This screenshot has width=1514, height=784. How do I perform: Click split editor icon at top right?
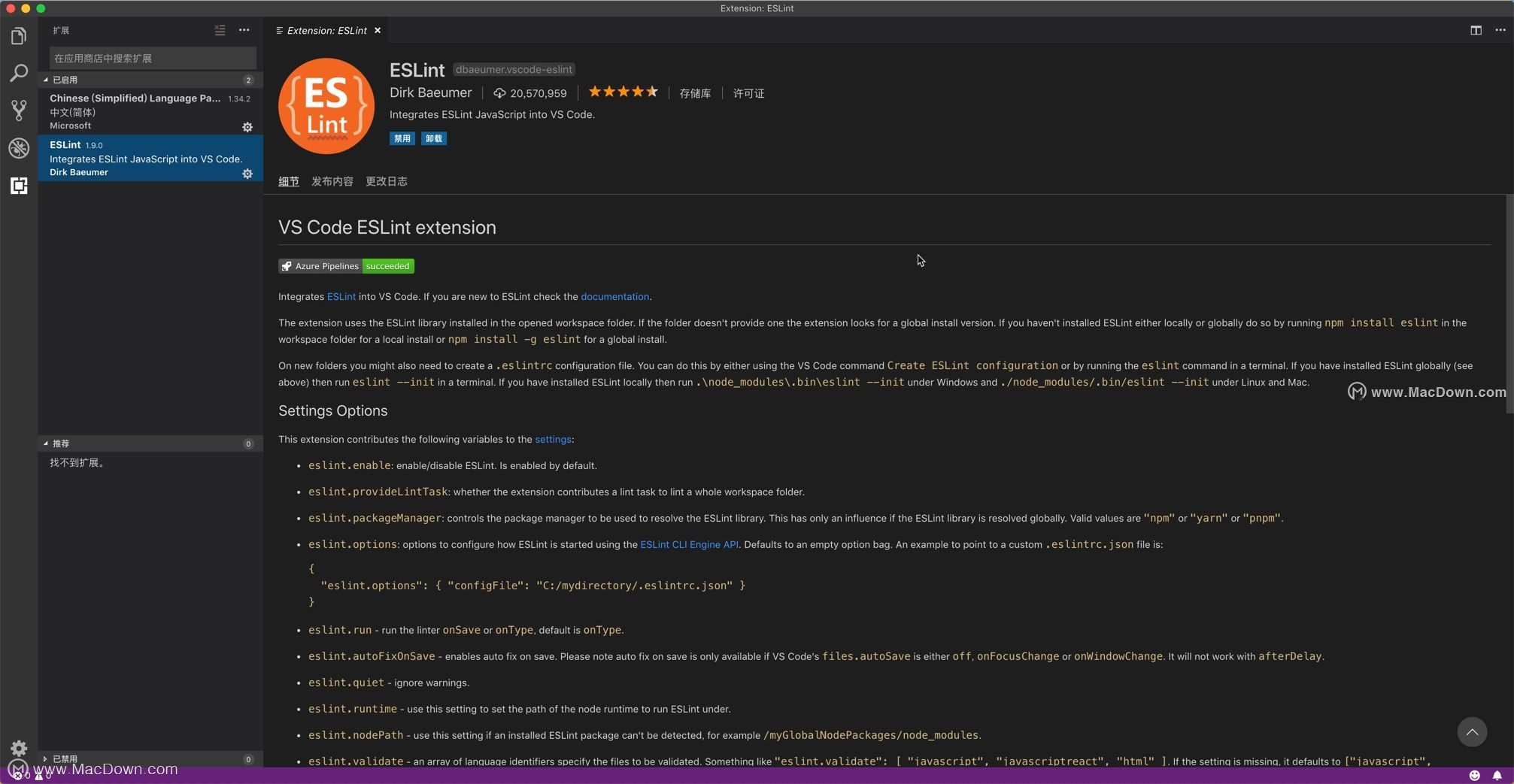(1476, 30)
